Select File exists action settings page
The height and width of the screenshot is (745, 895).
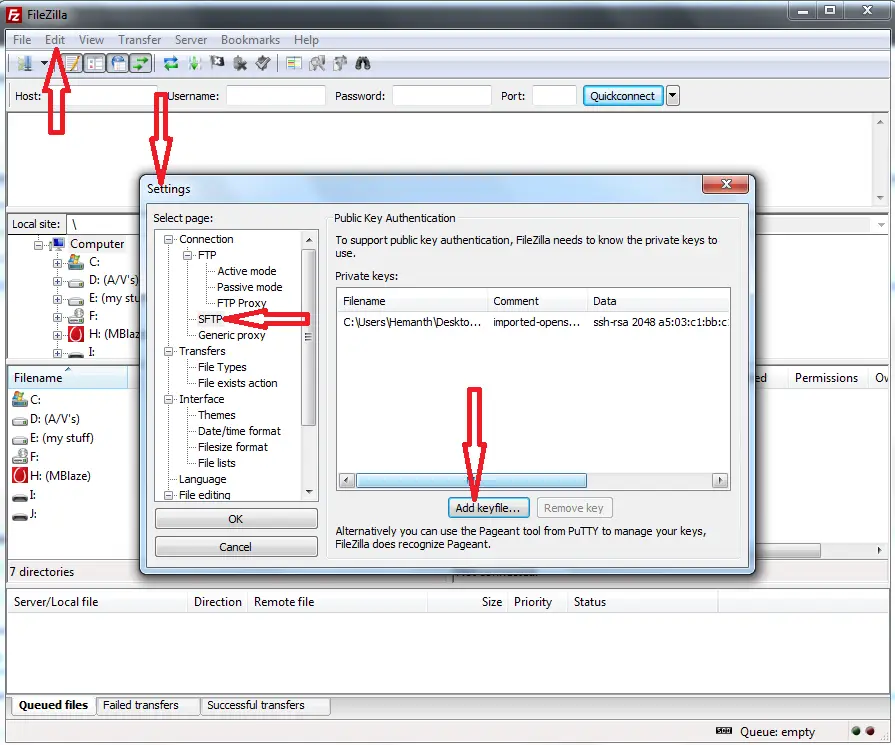click(237, 383)
